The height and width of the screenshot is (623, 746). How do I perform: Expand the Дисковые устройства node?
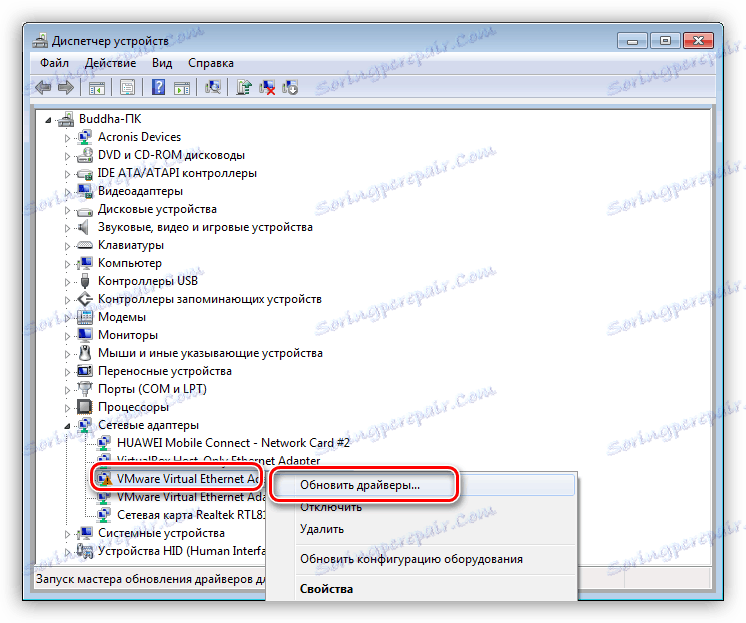click(67, 210)
